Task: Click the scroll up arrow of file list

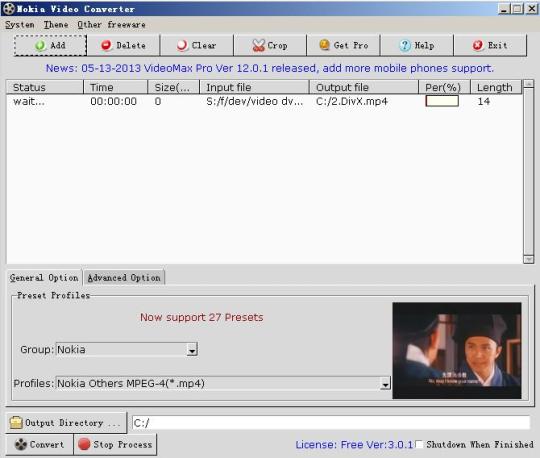Action: pyautogui.click(x=529, y=84)
